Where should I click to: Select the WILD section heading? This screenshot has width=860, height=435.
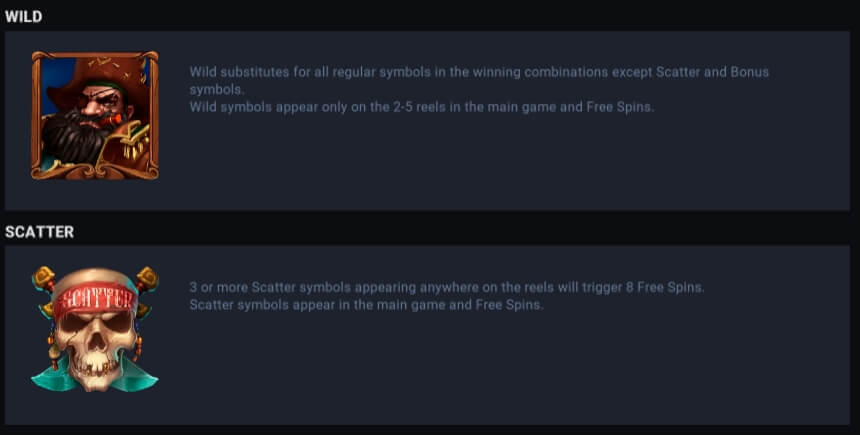(24, 16)
